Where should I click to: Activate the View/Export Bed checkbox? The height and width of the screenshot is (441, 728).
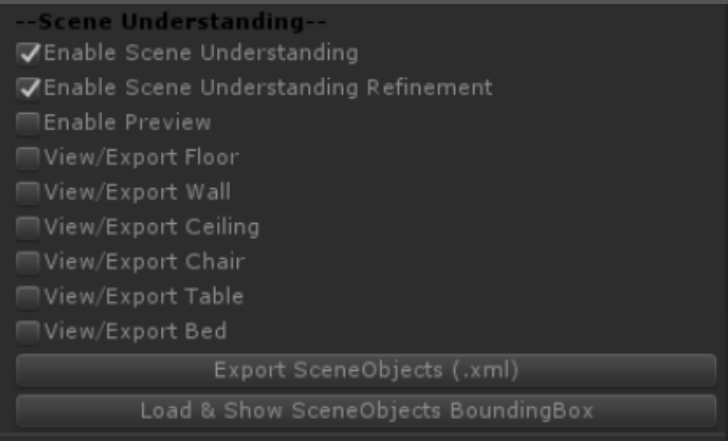[x=29, y=331]
